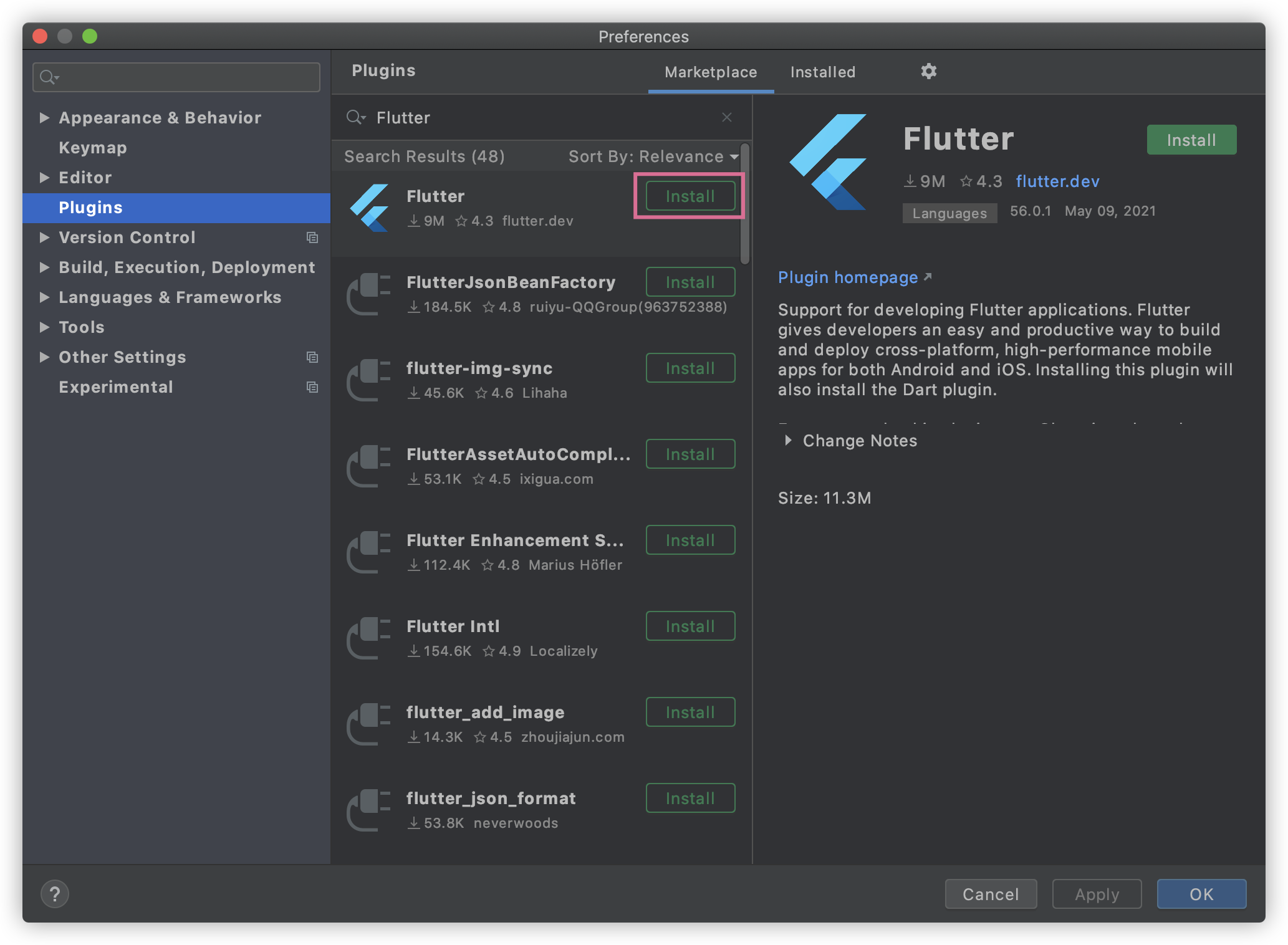
Task: Open the Sort By Relevance dropdown
Action: coord(653,156)
